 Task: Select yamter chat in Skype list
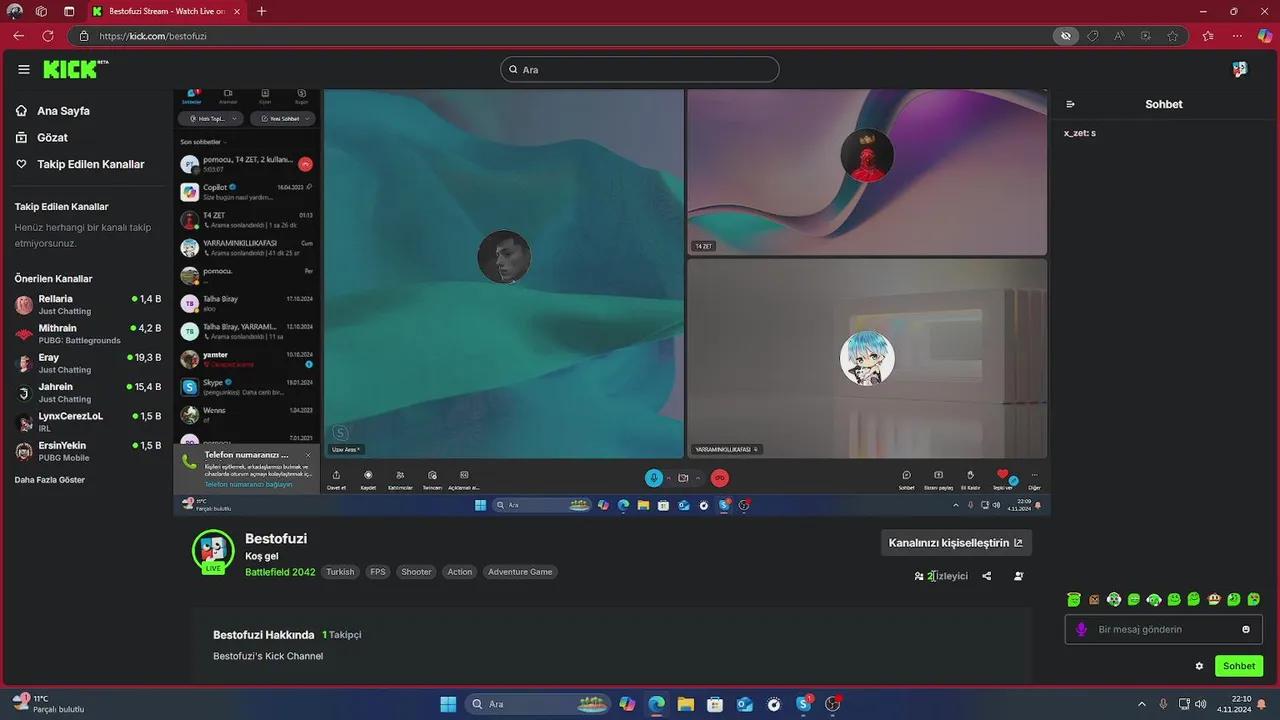tap(247, 358)
